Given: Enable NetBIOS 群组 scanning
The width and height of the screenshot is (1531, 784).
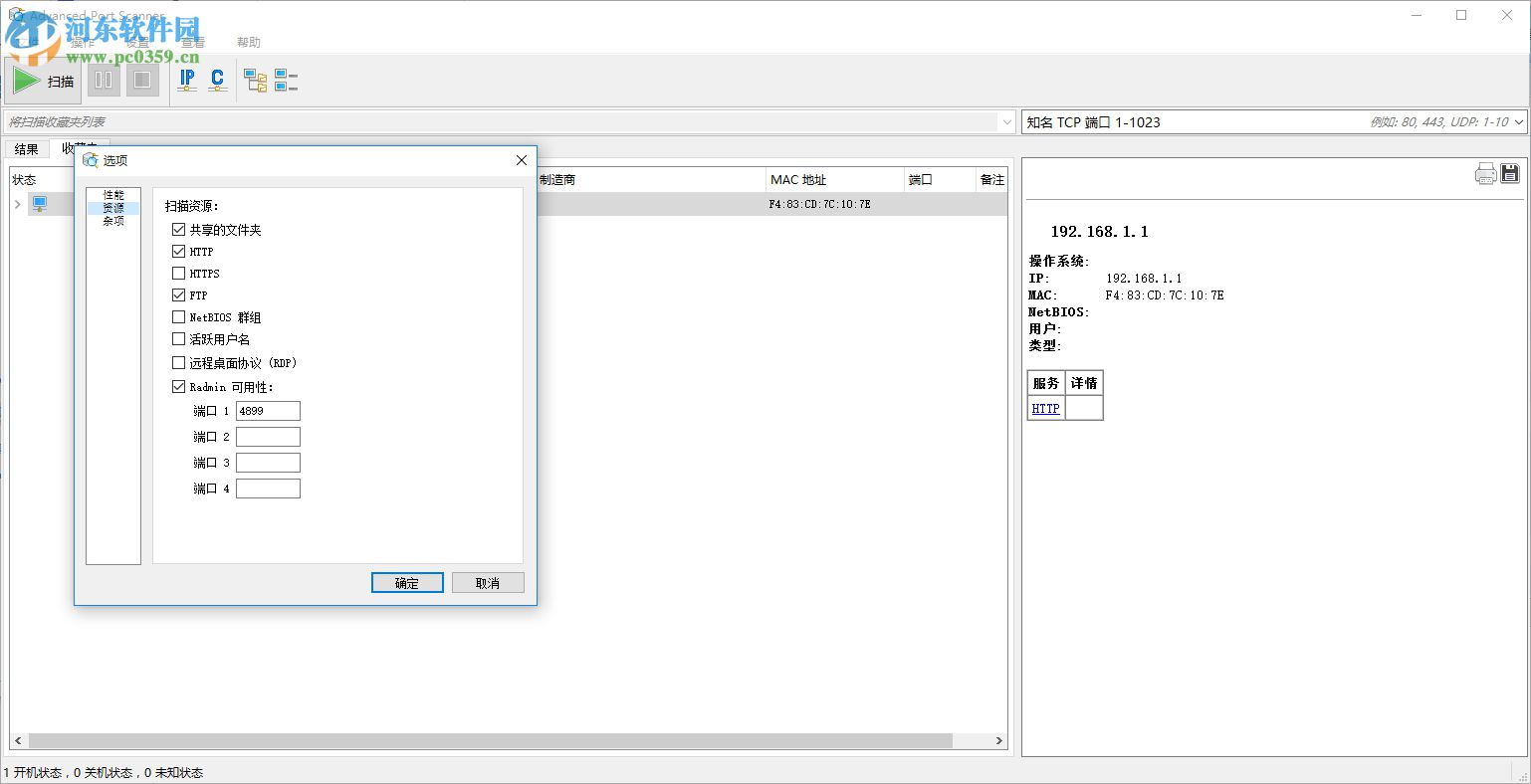Looking at the screenshot, I should click(x=178, y=316).
